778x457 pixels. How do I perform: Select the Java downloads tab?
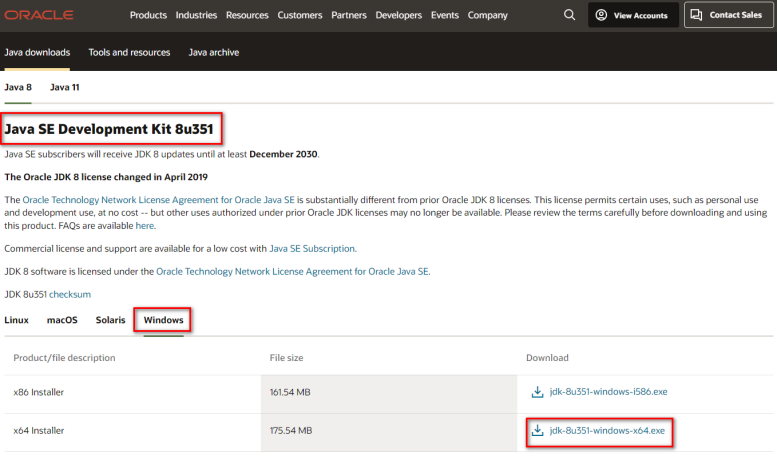tap(37, 53)
